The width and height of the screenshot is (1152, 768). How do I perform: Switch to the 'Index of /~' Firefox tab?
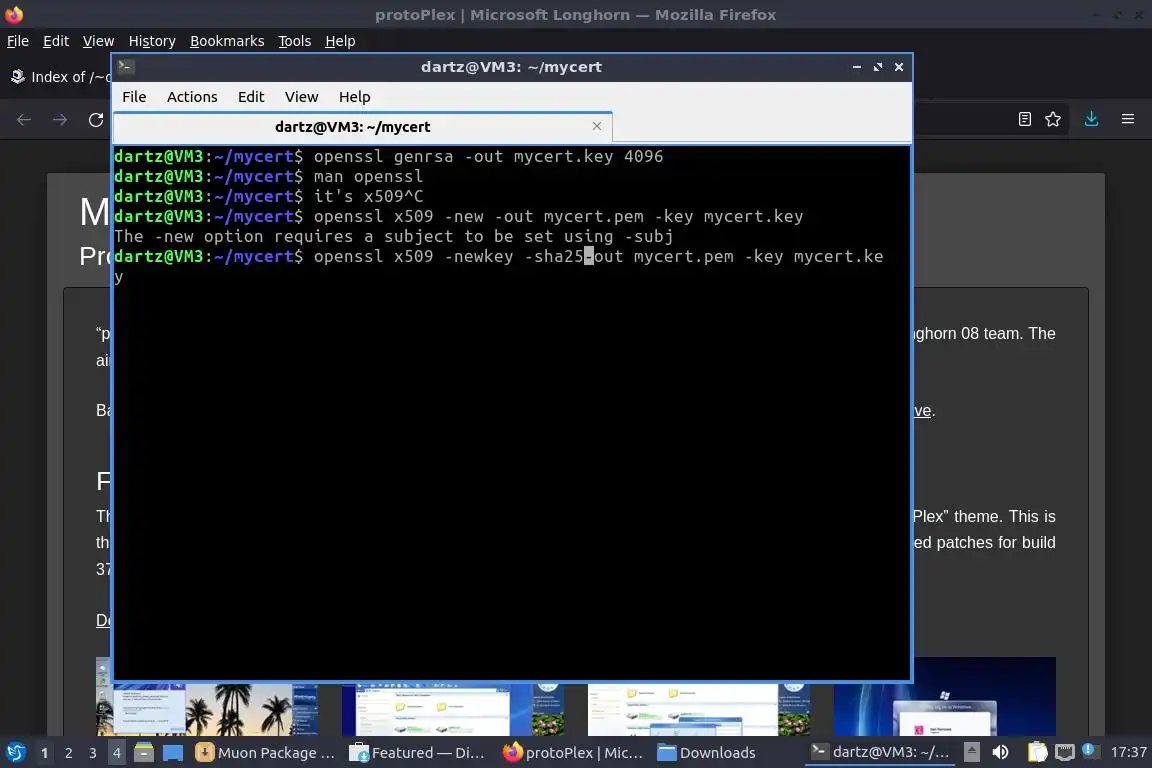click(59, 76)
